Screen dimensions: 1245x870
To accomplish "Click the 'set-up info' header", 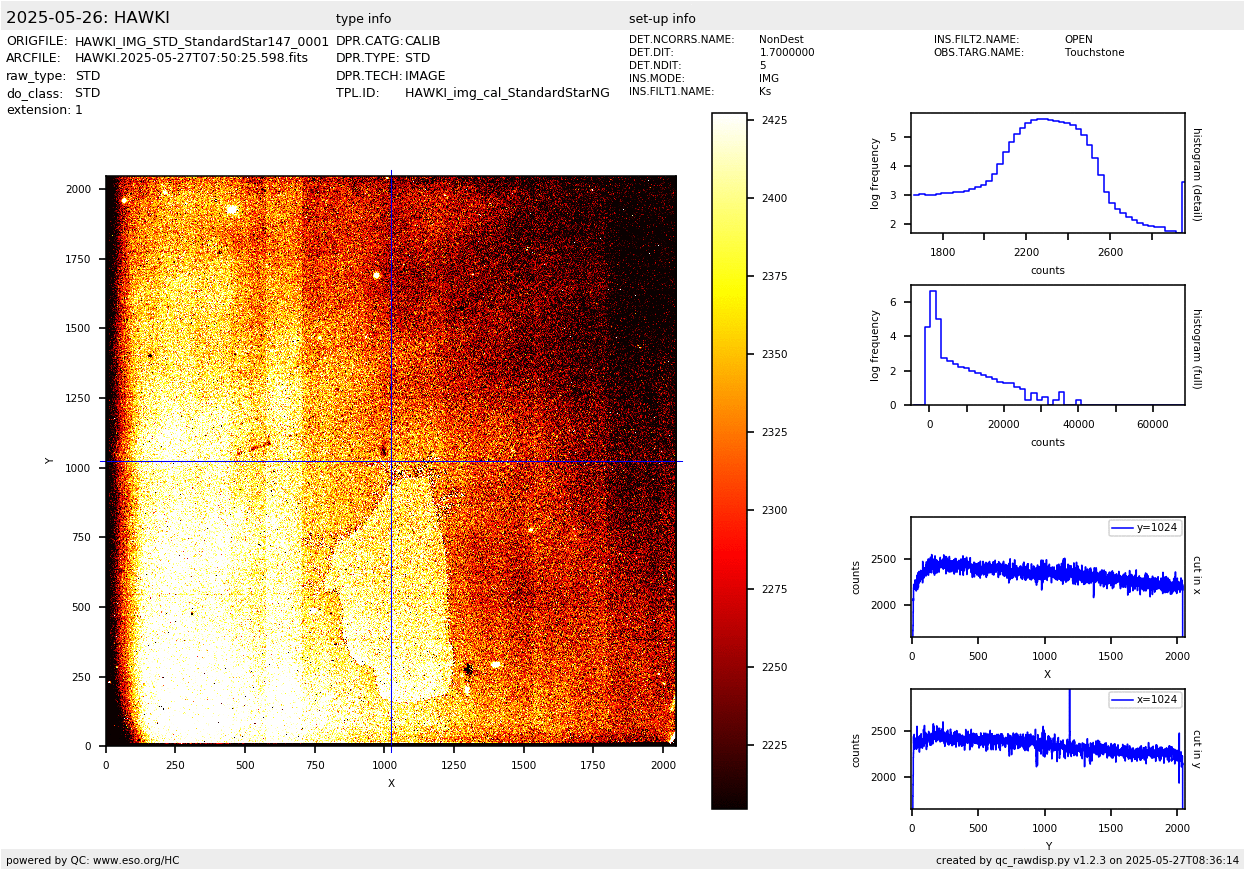I will pyautogui.click(x=662, y=19).
